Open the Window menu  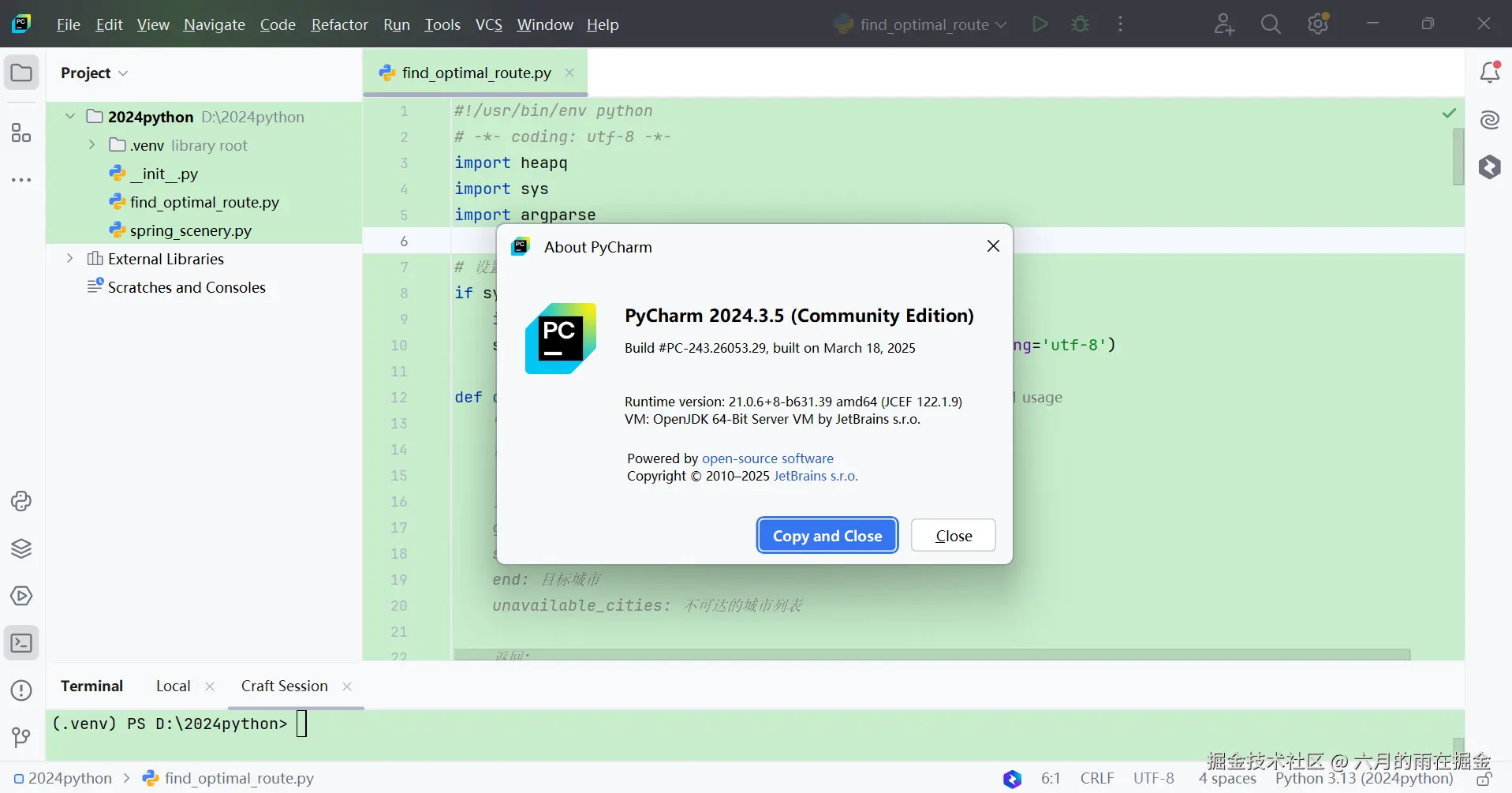(545, 24)
